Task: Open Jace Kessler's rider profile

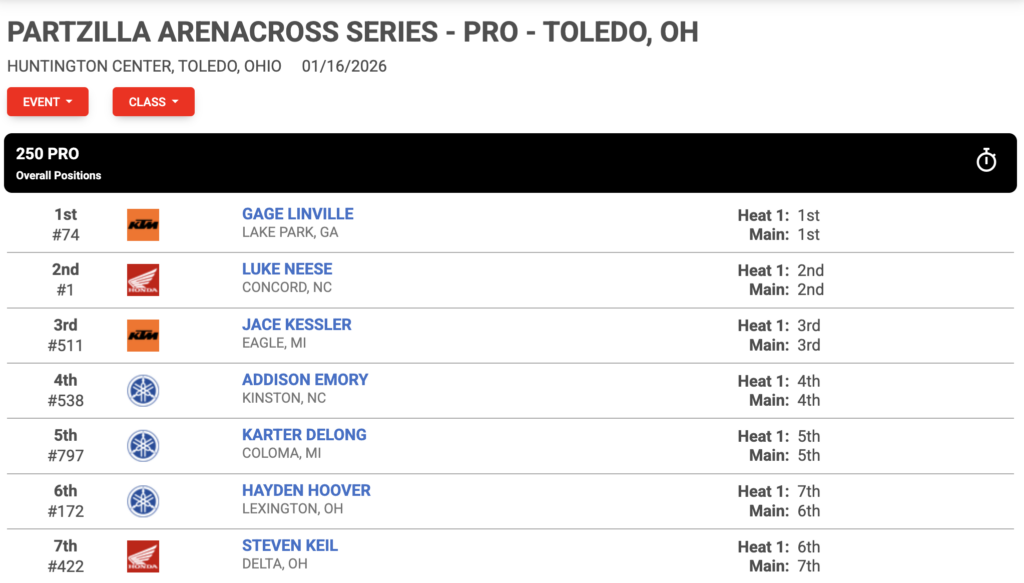Action: click(296, 324)
